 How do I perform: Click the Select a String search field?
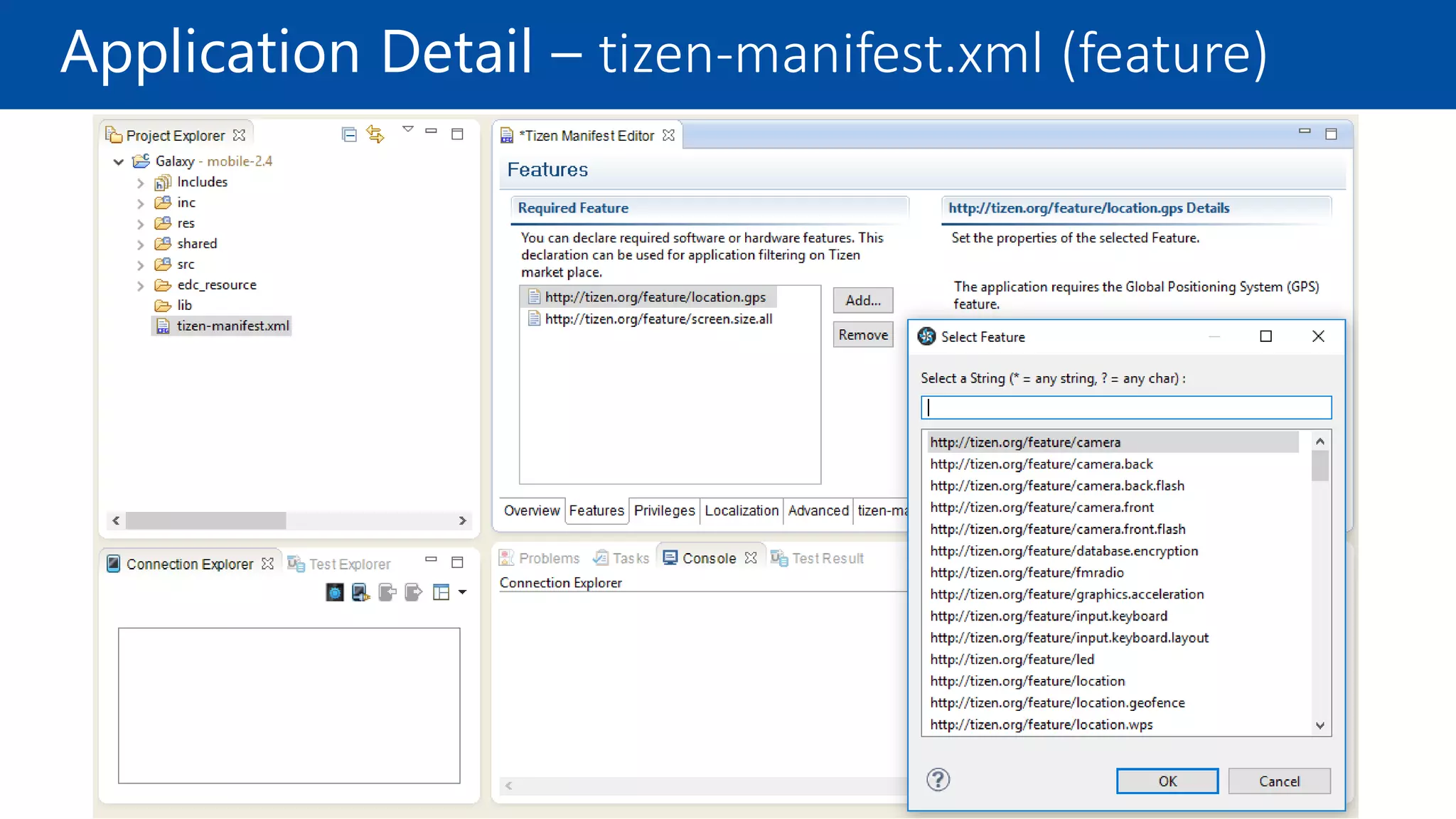point(1126,407)
